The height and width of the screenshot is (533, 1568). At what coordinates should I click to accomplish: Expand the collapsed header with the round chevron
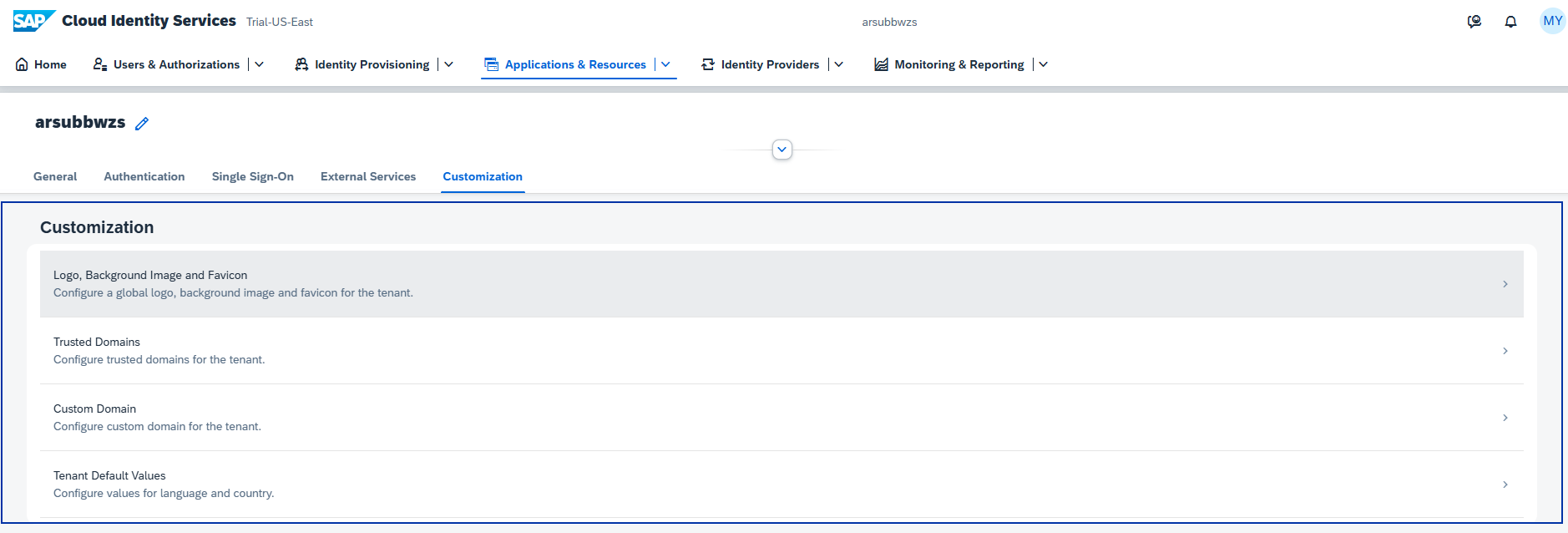click(782, 150)
